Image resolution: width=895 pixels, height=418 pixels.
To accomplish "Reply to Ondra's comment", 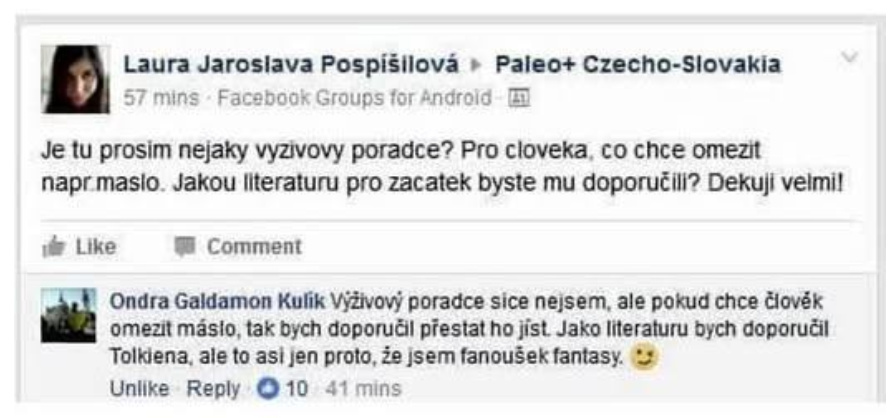I will pos(213,389).
